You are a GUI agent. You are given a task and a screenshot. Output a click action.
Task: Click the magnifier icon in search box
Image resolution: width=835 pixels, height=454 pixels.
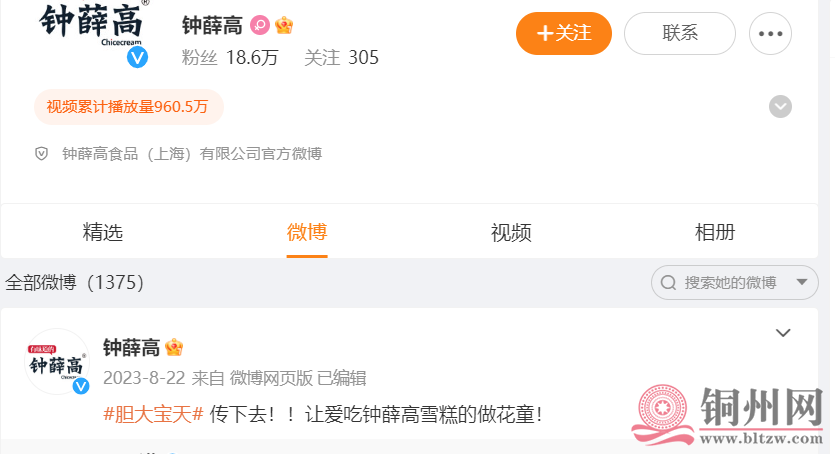668,283
